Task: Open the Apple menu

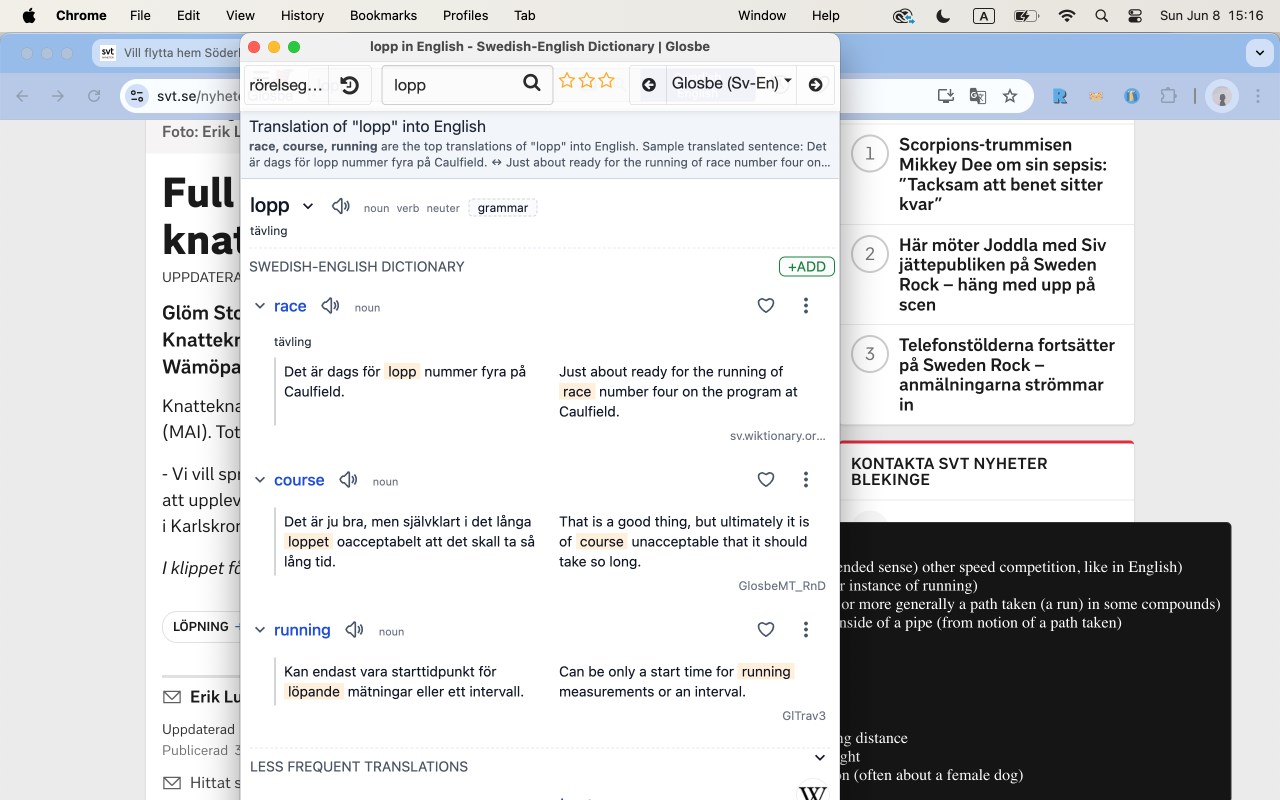Action: coord(28,15)
